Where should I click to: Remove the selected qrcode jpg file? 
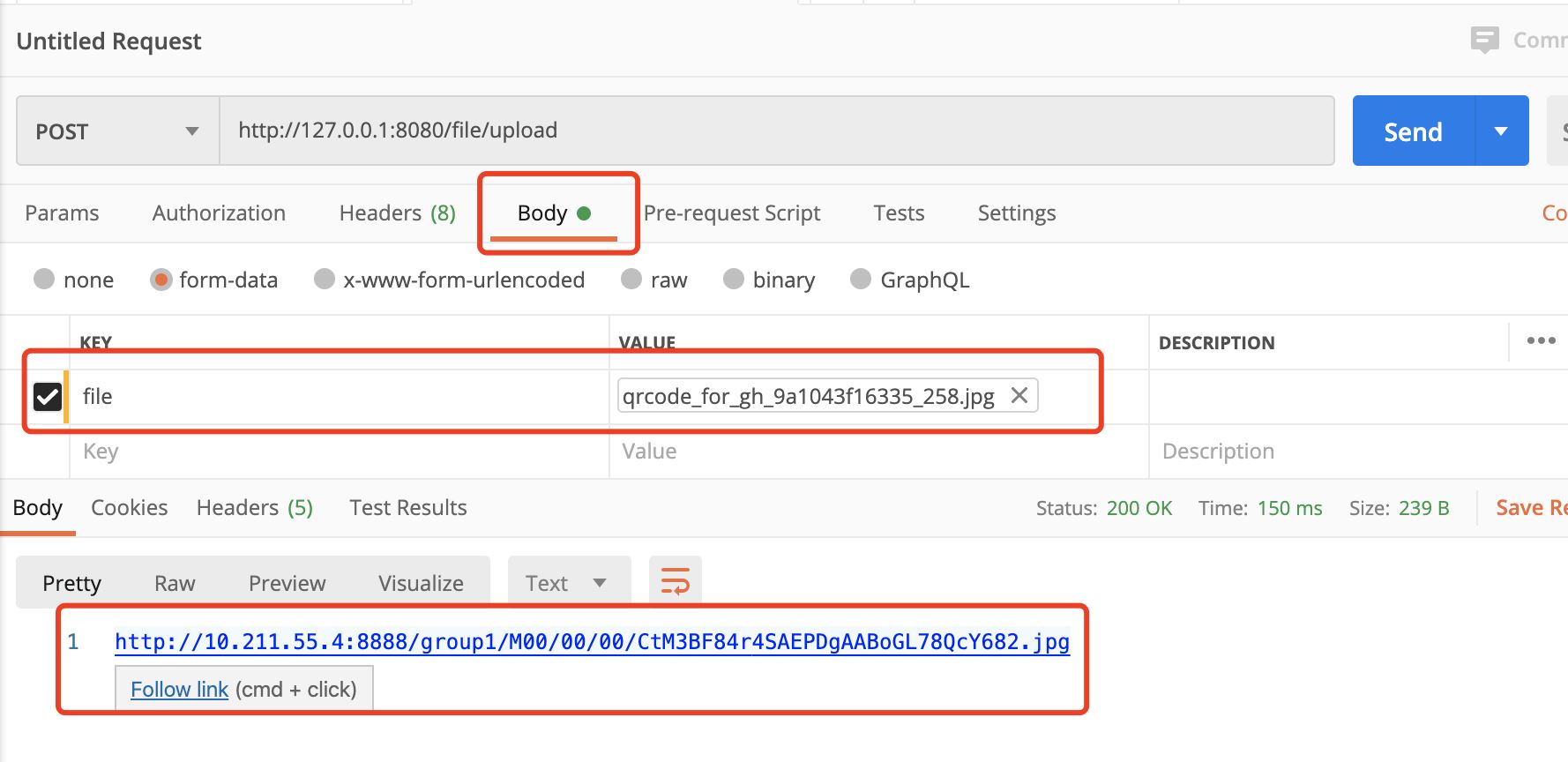tap(1019, 396)
